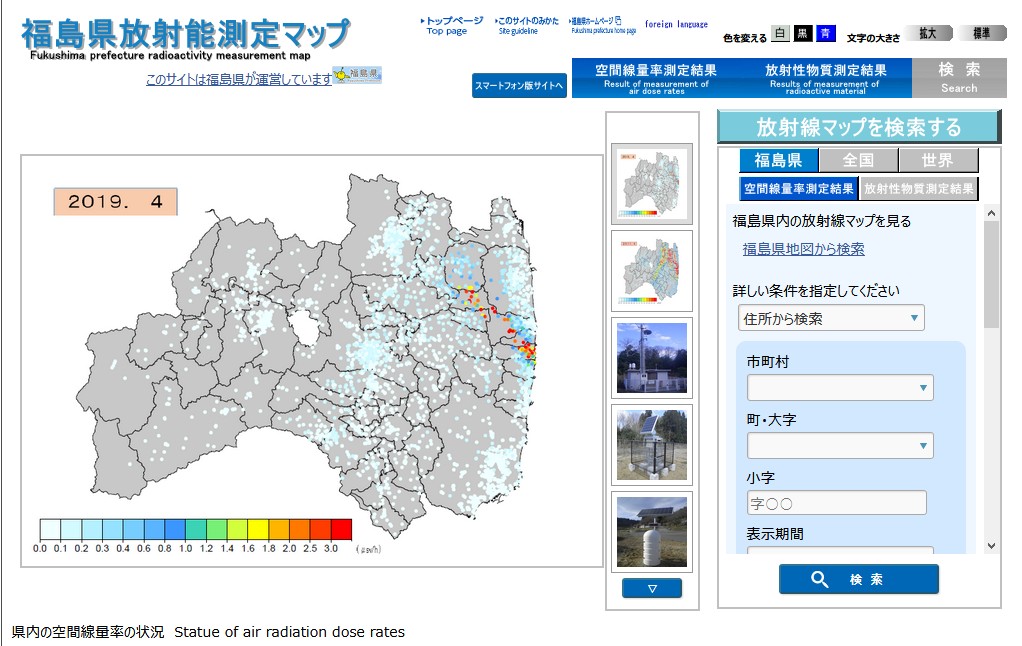Viewport: 1022px width, 646px height.
Task: Select the 福島県 search tab
Action: click(778, 160)
